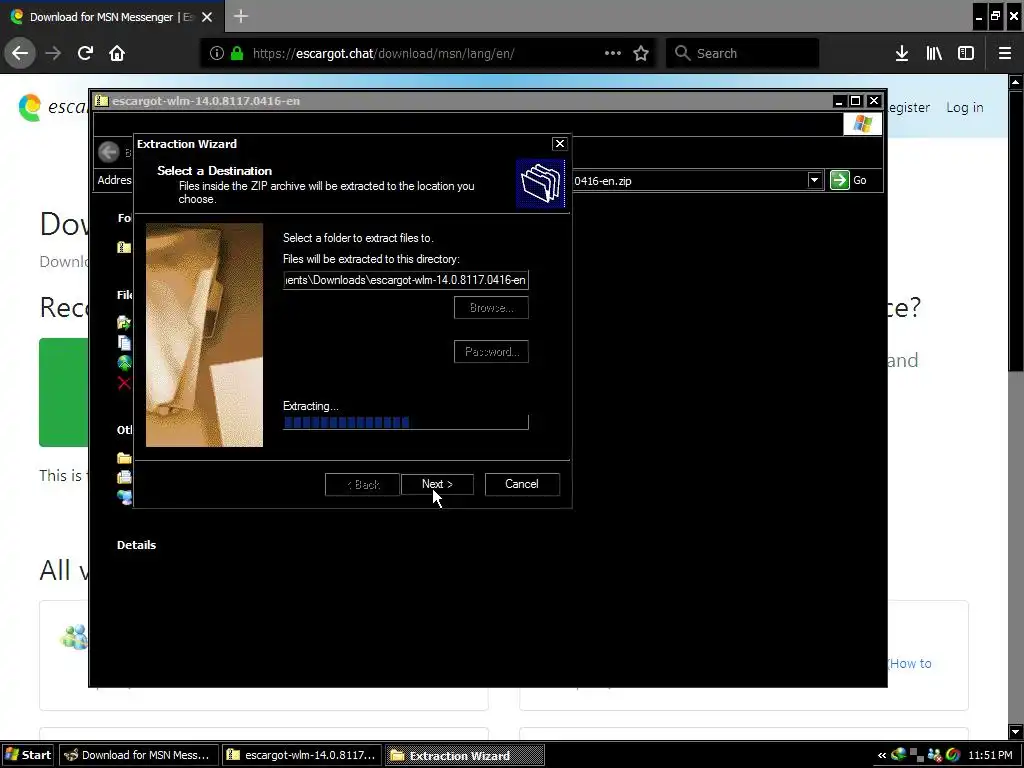
Task: Click the folder icon under Other Places
Action: [x=124, y=458]
